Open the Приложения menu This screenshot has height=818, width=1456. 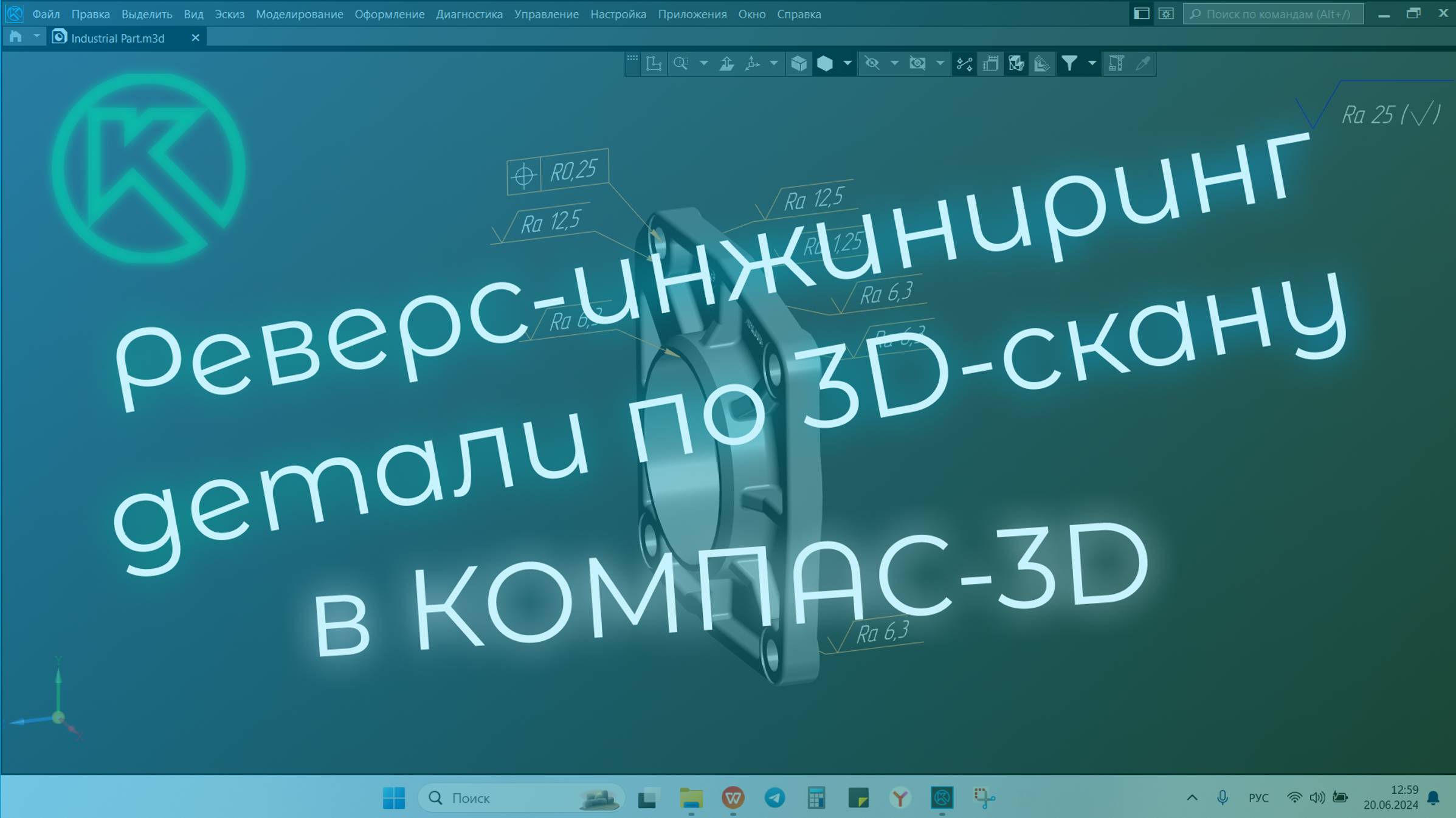692,14
